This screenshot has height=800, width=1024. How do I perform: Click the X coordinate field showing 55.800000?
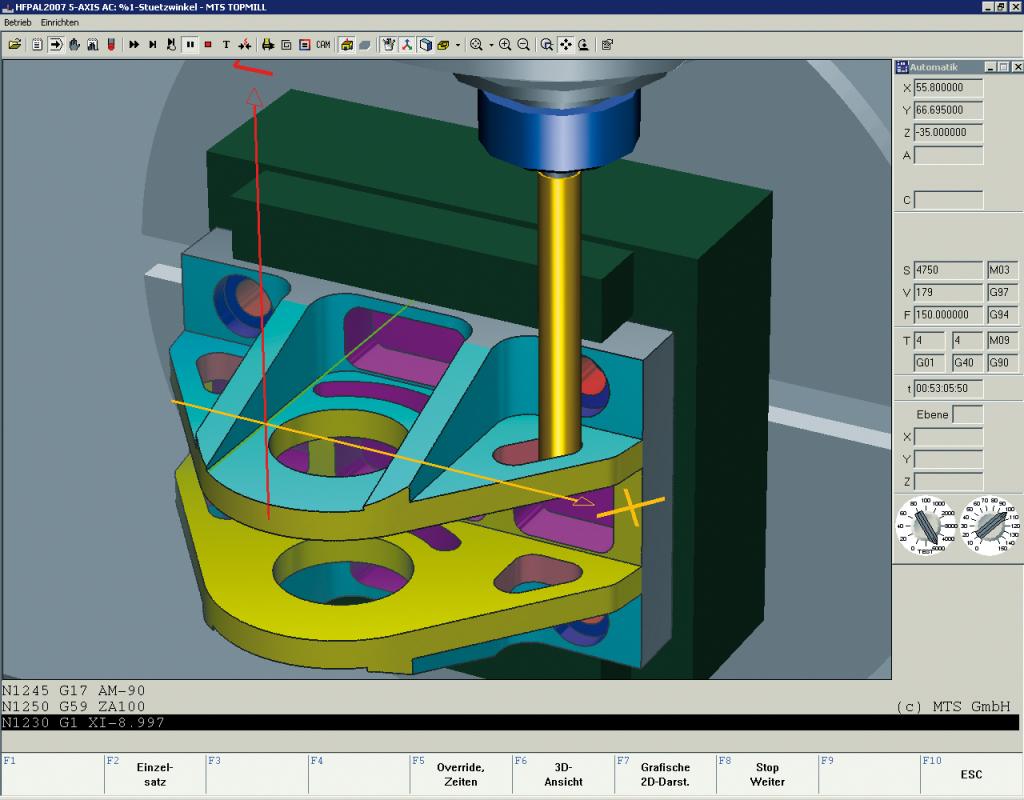(x=948, y=88)
